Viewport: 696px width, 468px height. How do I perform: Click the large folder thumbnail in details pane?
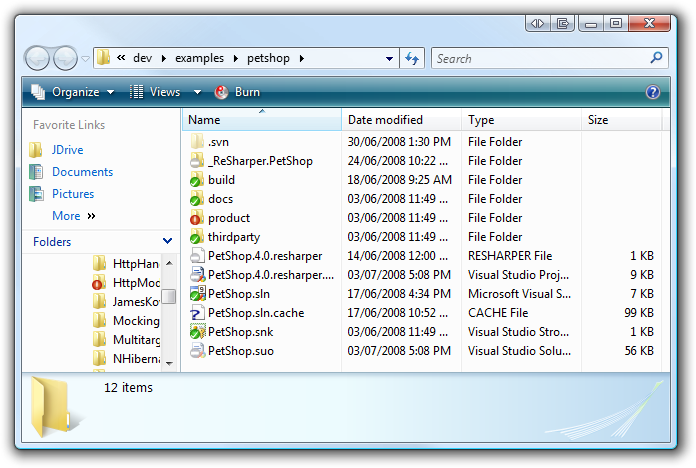(x=52, y=406)
